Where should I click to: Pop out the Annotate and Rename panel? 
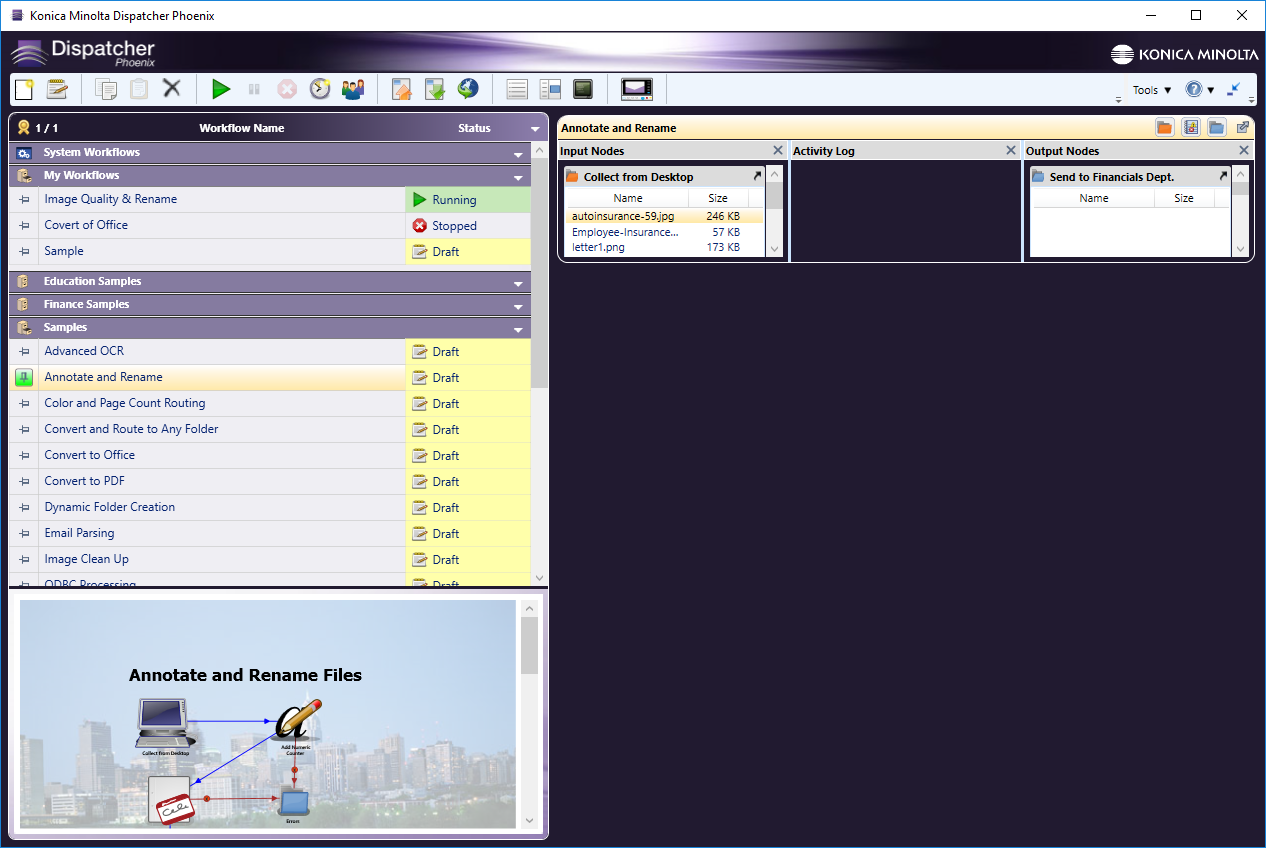[x=1243, y=127]
